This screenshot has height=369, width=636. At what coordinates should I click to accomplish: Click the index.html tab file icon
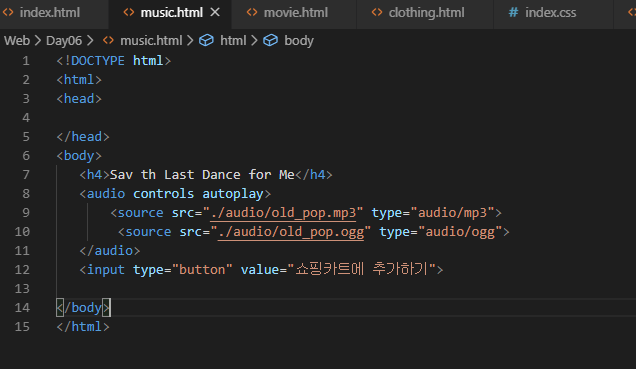(x=8, y=12)
